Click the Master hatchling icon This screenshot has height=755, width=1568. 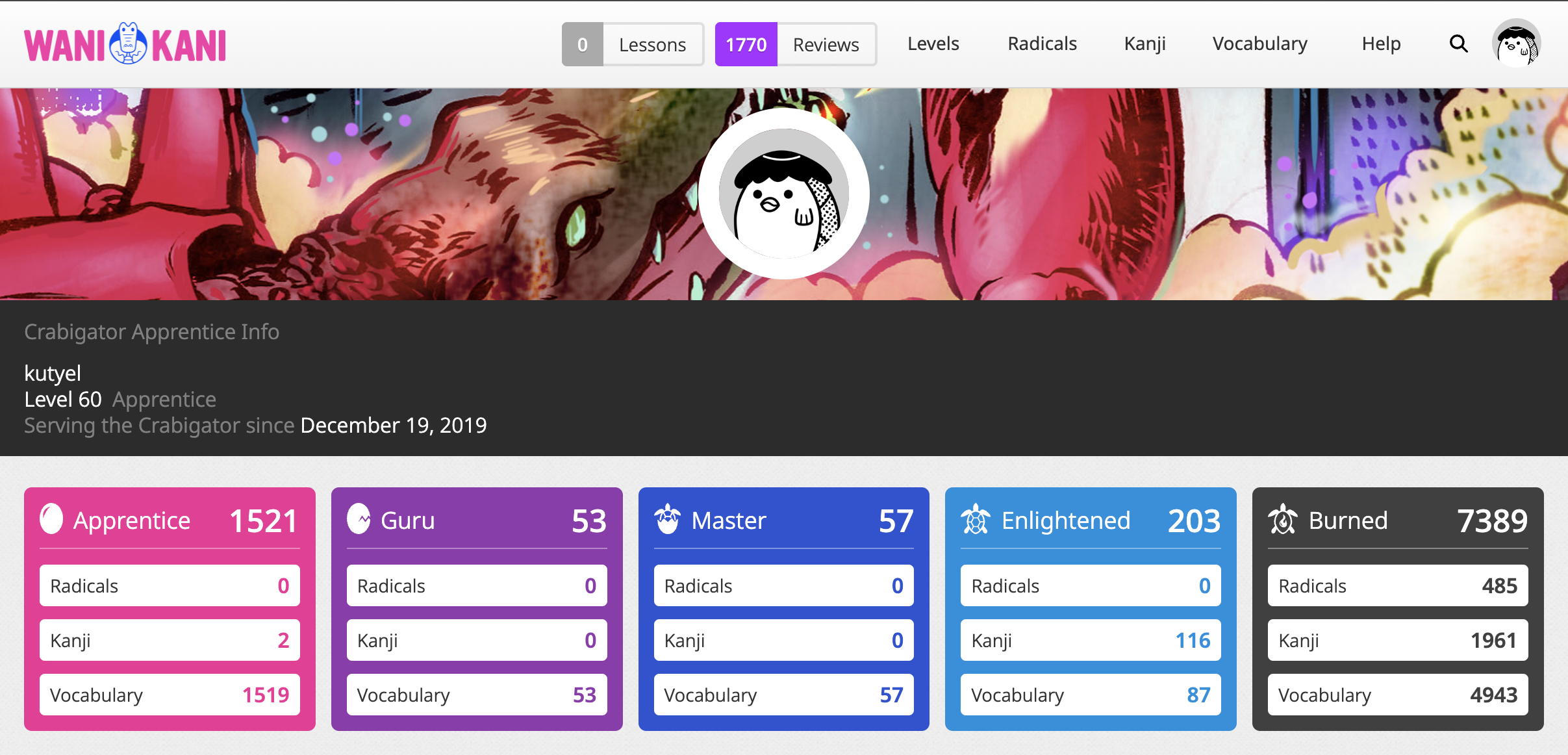[667, 520]
